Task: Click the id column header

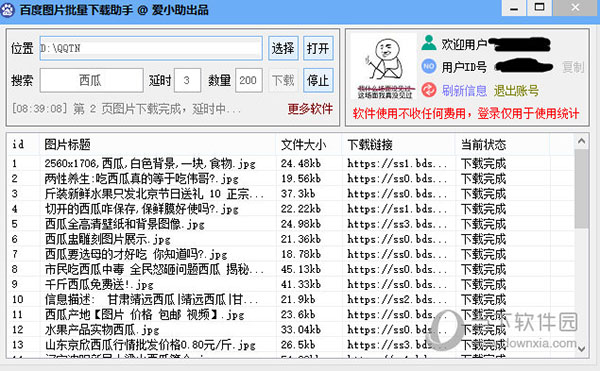Action: coord(24,145)
